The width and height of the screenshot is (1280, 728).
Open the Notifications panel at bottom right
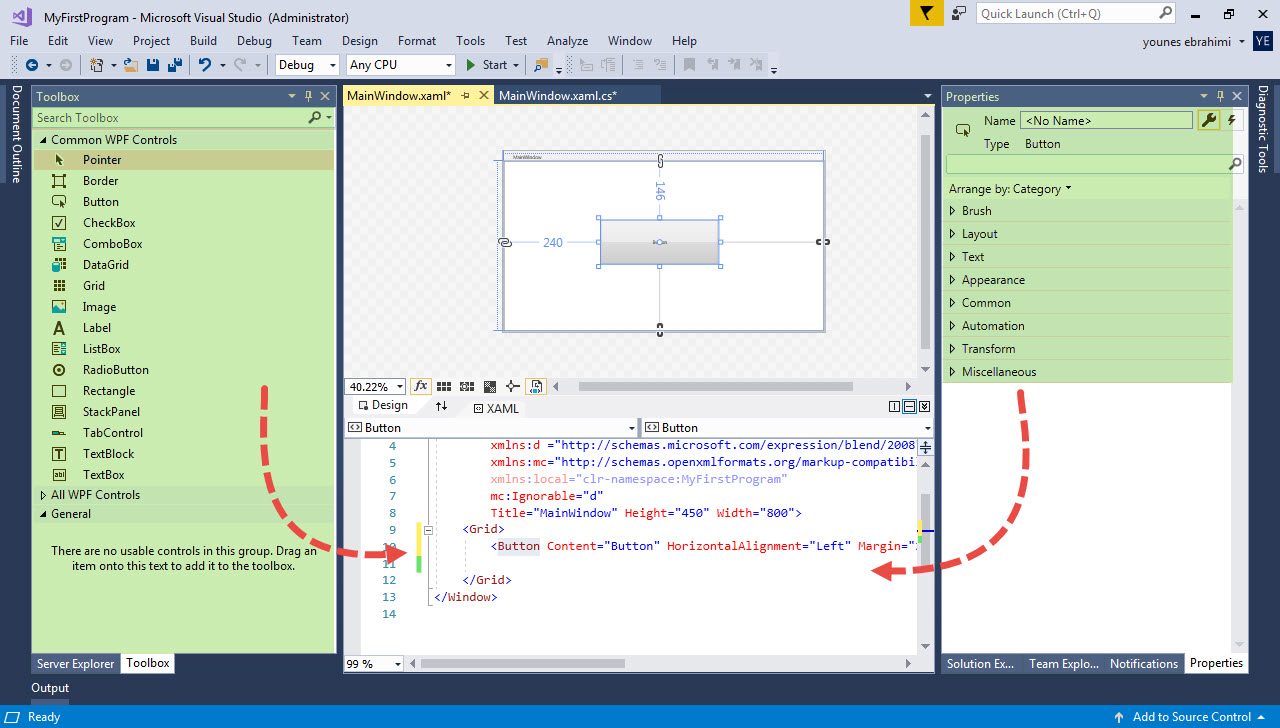1143,663
